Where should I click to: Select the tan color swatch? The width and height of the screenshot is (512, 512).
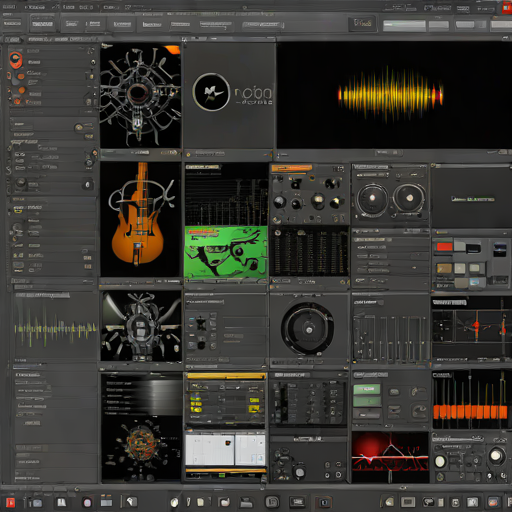click(x=444, y=268)
